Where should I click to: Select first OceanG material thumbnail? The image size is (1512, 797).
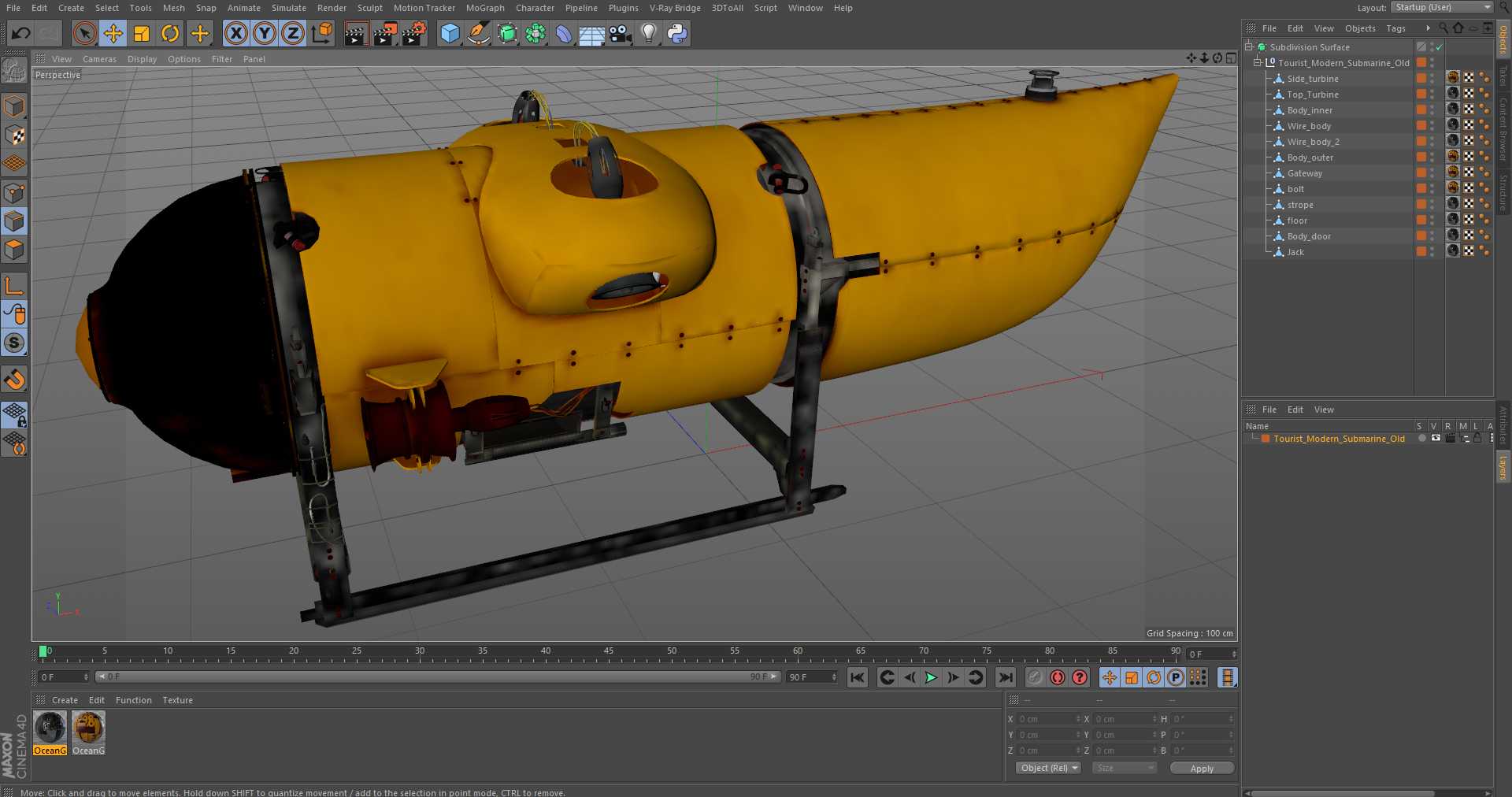pyautogui.click(x=50, y=728)
